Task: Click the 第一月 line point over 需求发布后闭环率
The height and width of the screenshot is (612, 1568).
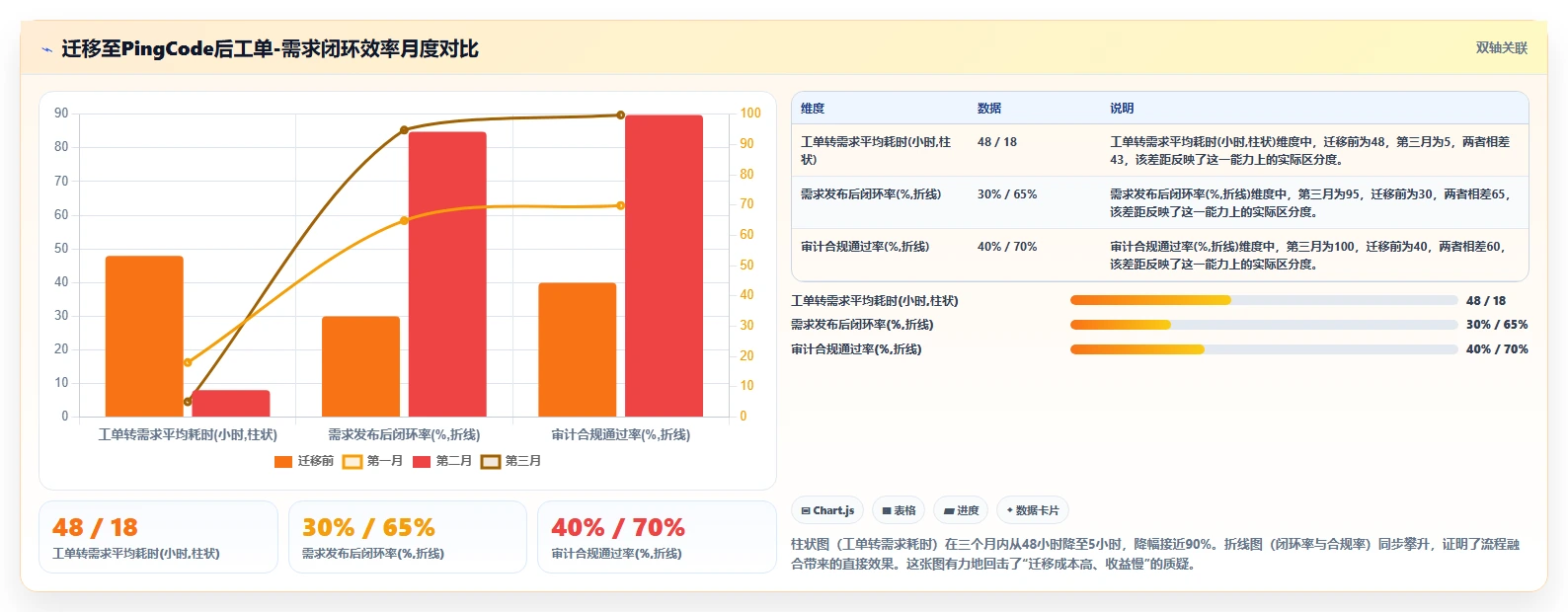Action: [x=404, y=221]
